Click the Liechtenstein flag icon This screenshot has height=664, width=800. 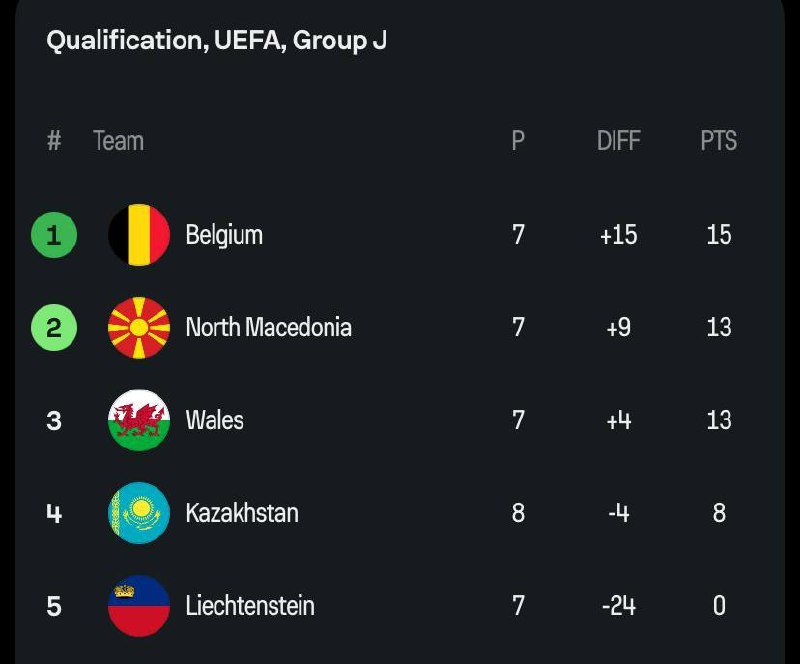tap(139, 606)
